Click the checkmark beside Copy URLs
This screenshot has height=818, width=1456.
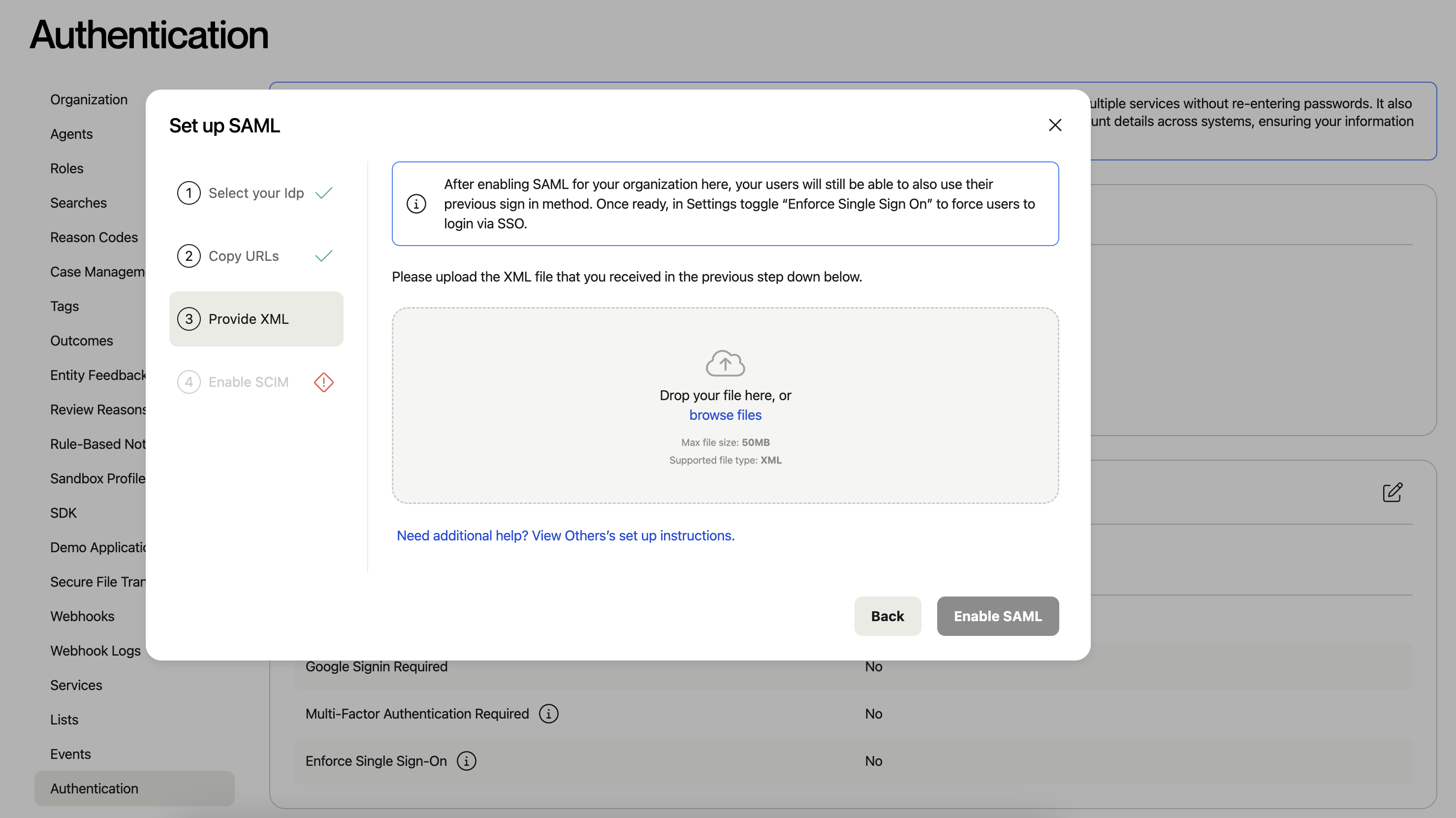tap(324, 256)
